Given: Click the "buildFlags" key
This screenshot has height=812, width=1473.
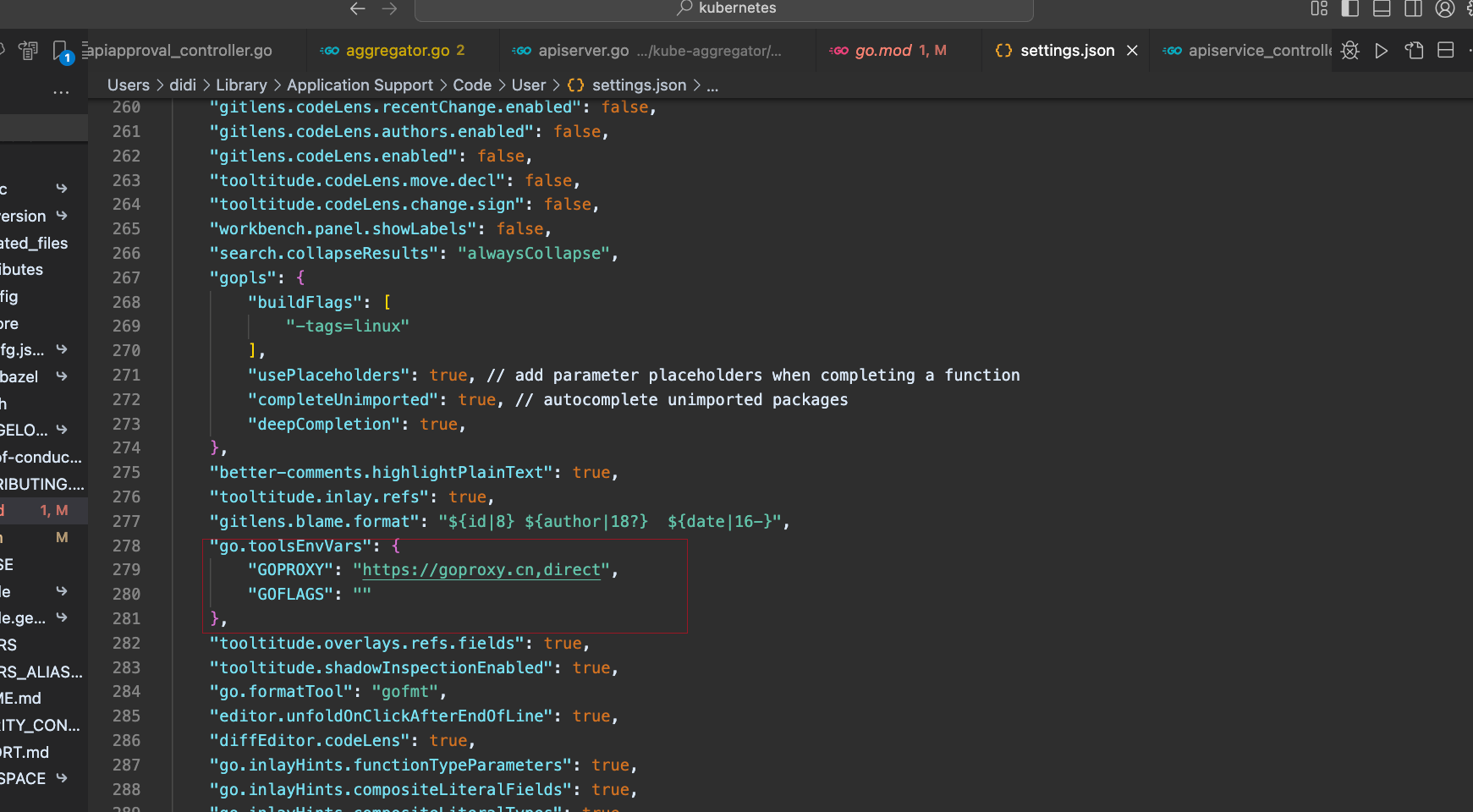Looking at the screenshot, I should pyautogui.click(x=309, y=302).
